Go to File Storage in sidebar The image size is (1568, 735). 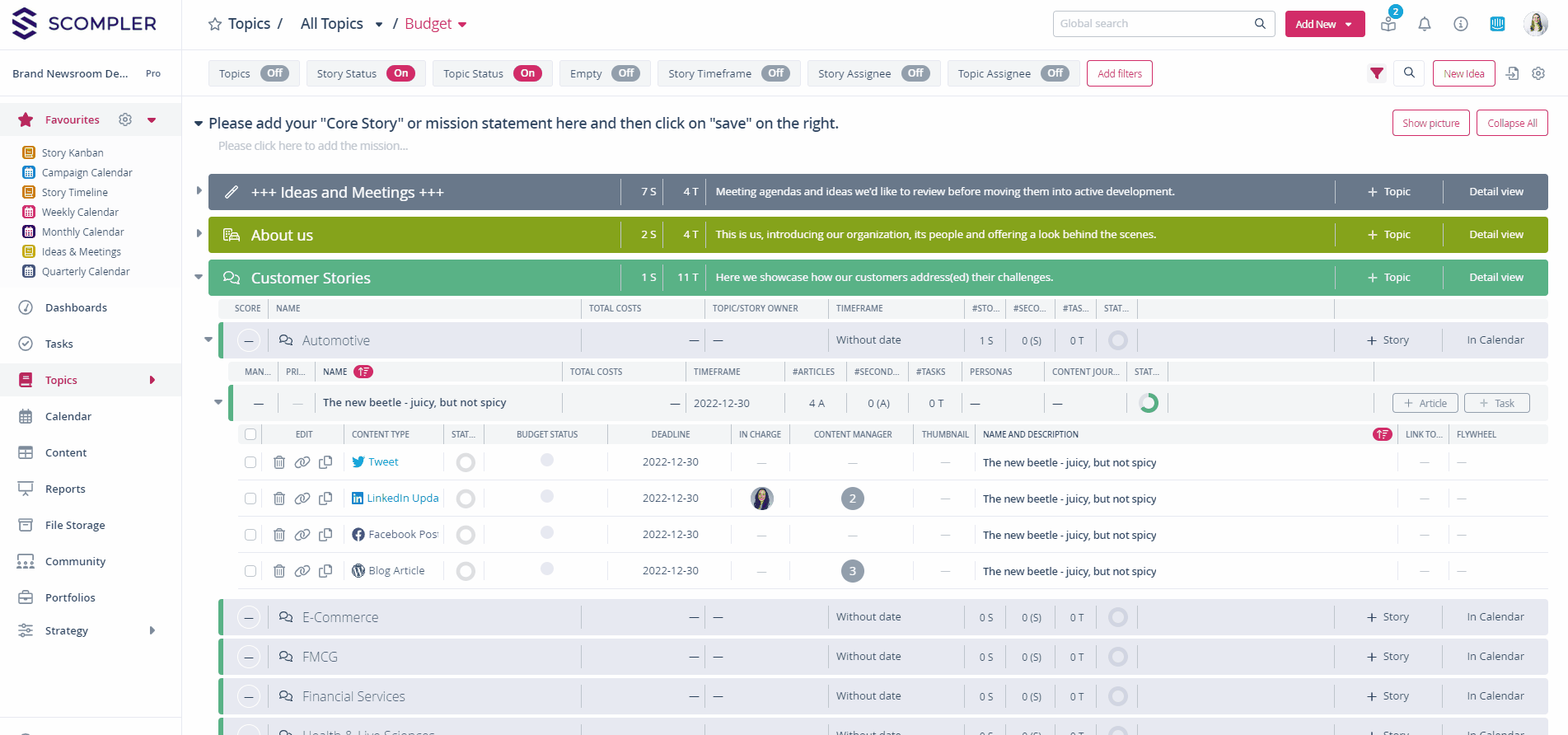click(75, 525)
